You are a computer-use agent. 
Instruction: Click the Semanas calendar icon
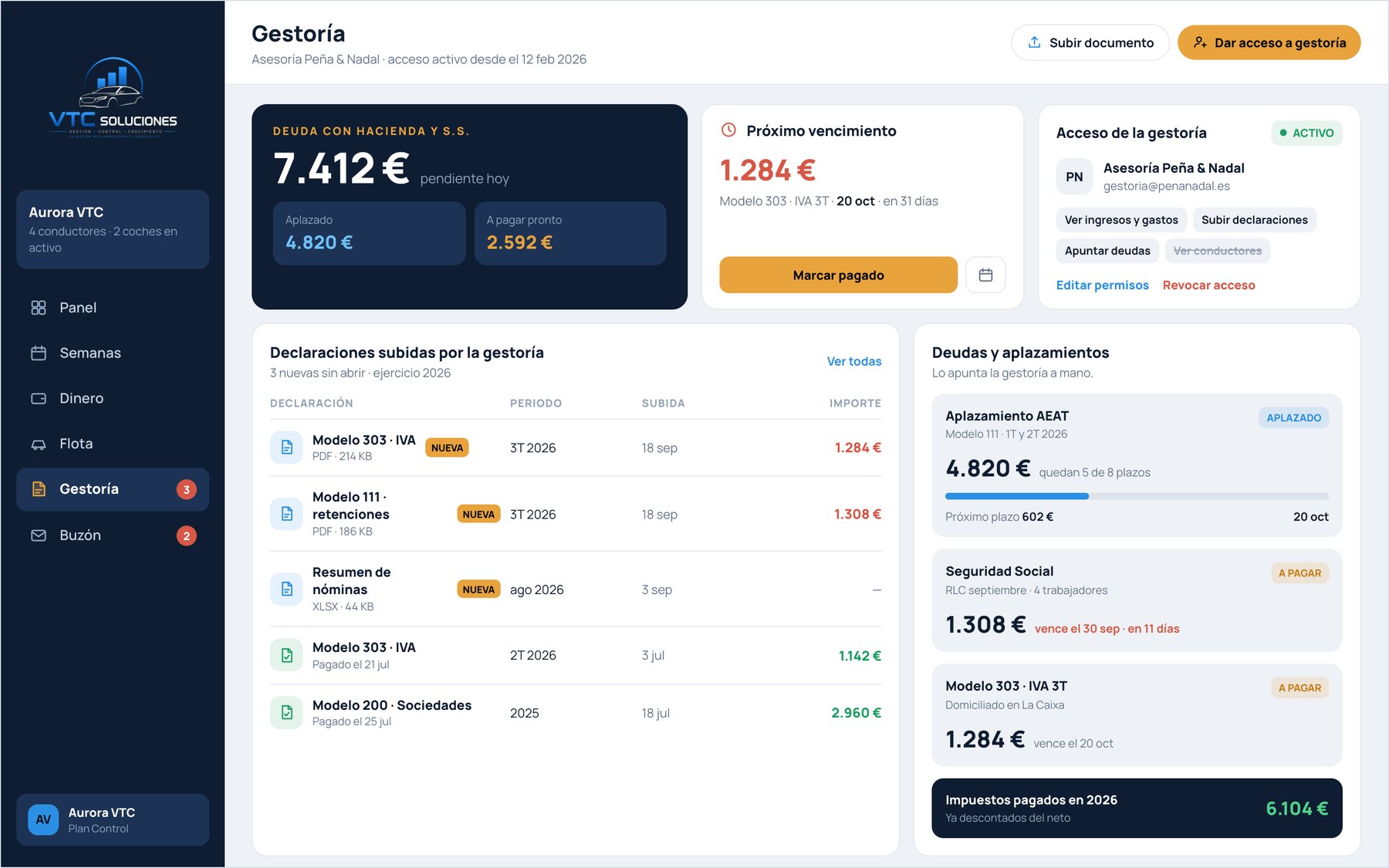pyautogui.click(x=39, y=353)
